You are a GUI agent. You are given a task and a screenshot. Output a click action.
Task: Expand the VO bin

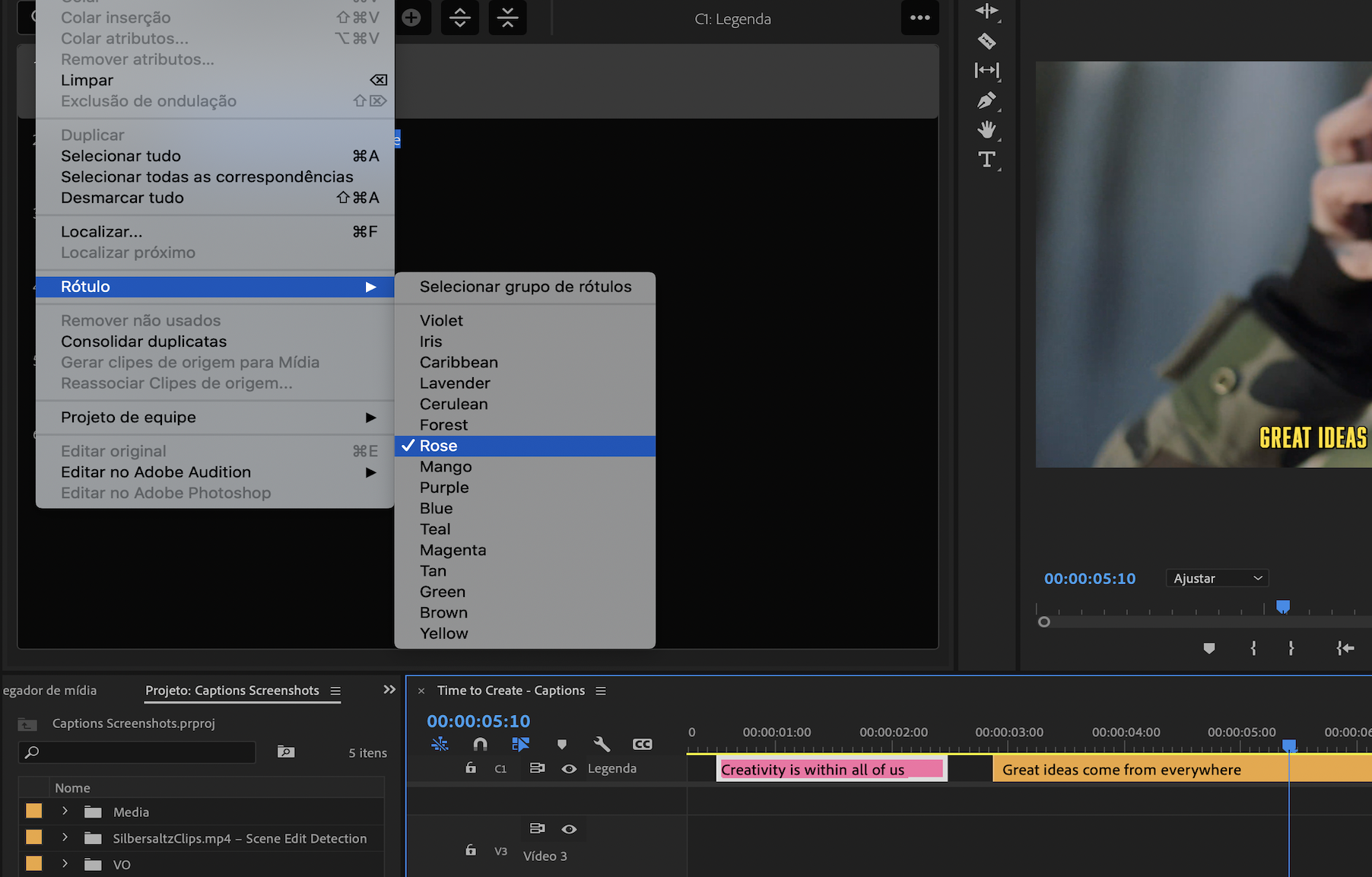point(65,864)
